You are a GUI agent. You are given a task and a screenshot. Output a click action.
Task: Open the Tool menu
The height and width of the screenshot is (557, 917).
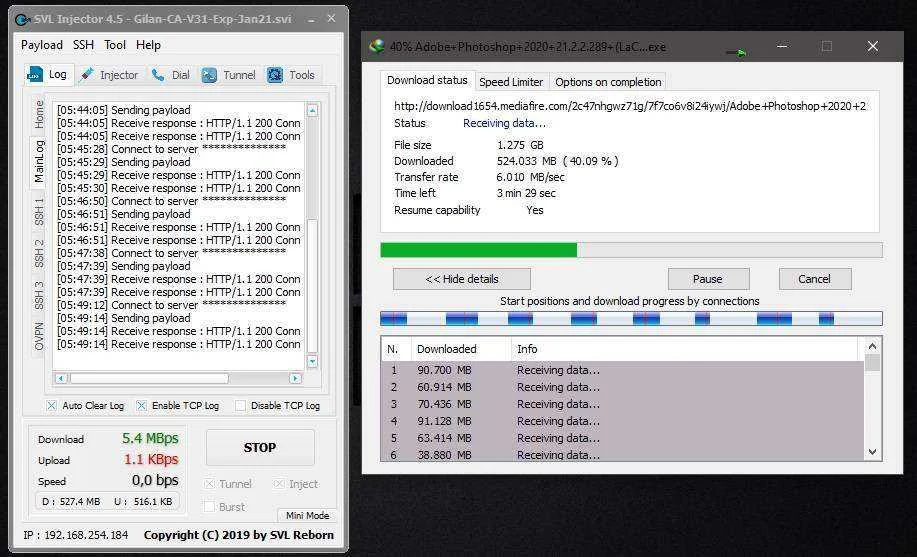click(115, 45)
